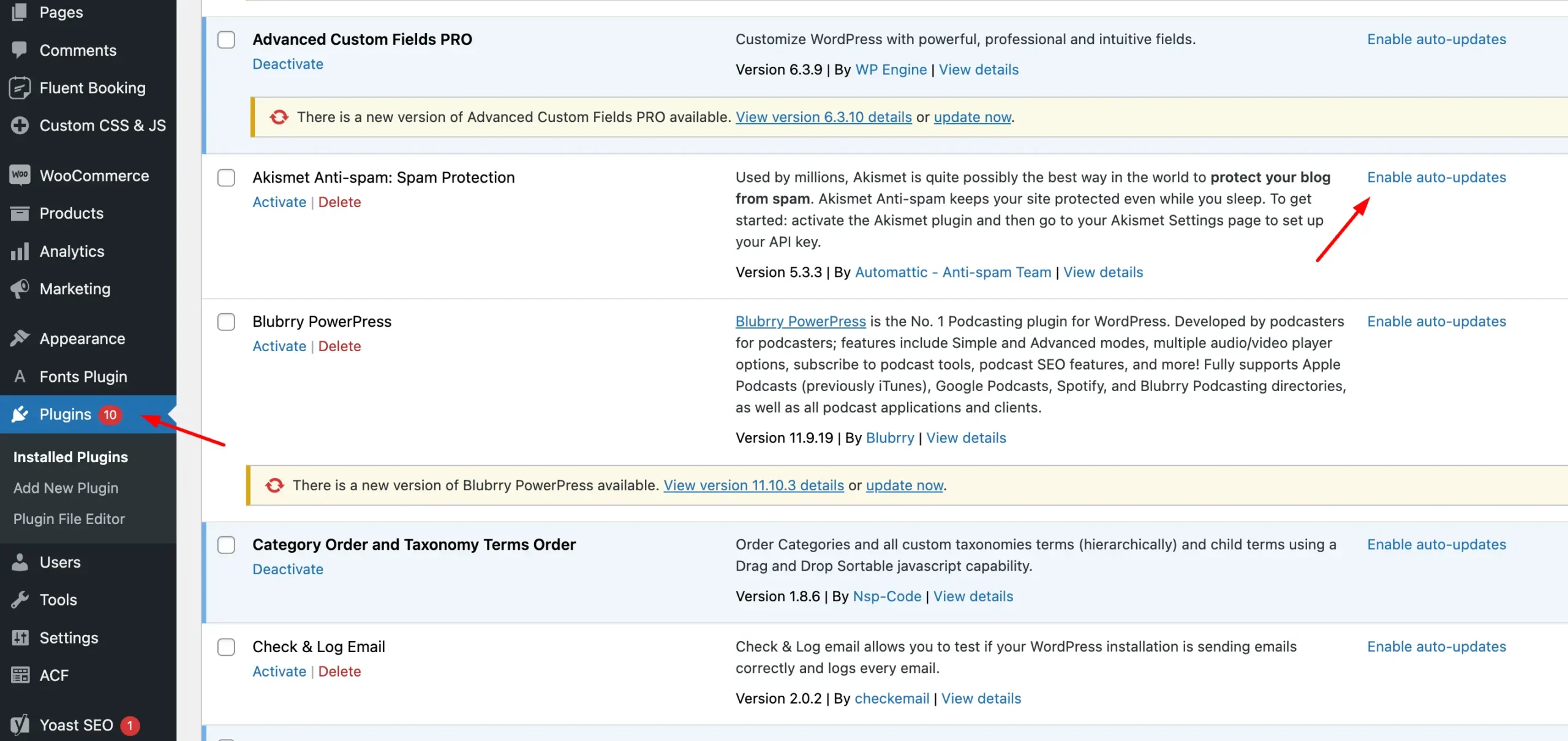Open the WP Engine author link
Image resolution: width=1568 pixels, height=741 pixels.
[x=891, y=69]
